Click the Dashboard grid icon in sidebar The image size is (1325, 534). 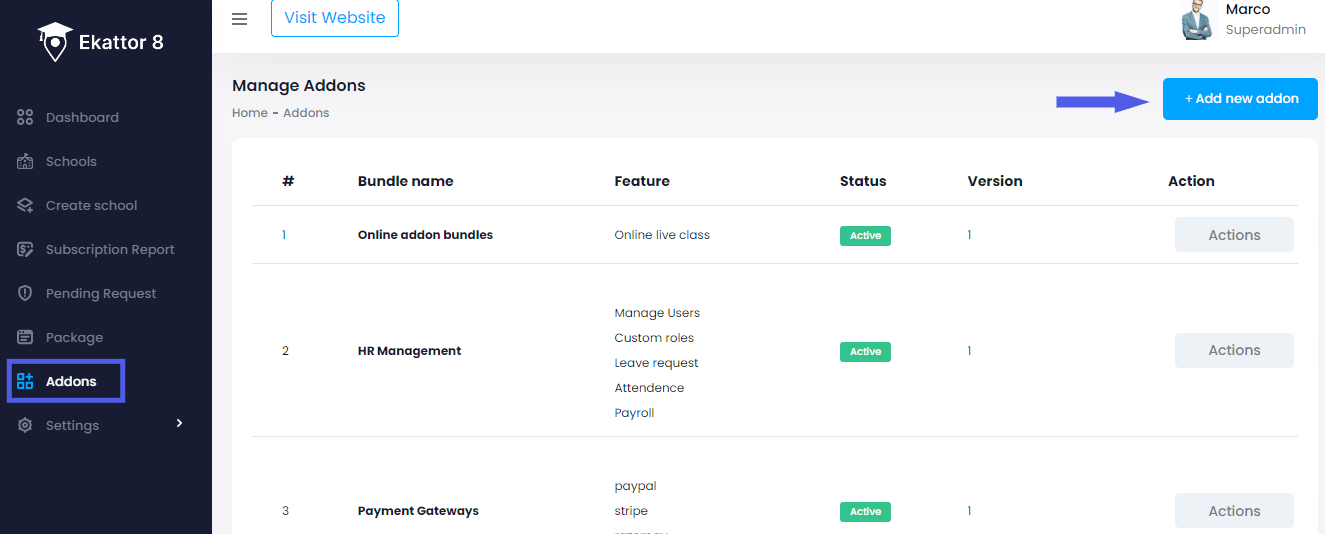[26, 118]
